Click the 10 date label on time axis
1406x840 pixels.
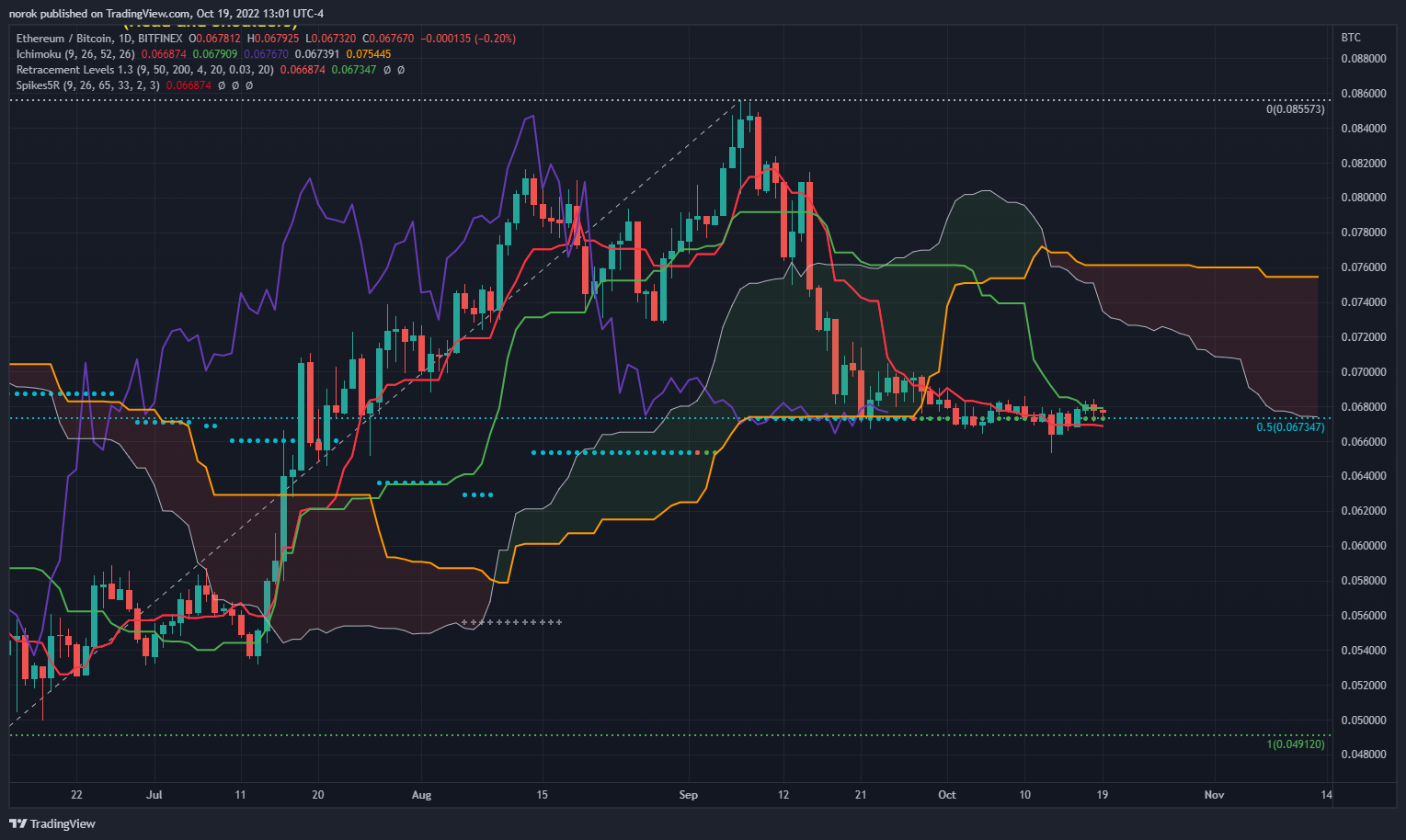pos(1025,795)
